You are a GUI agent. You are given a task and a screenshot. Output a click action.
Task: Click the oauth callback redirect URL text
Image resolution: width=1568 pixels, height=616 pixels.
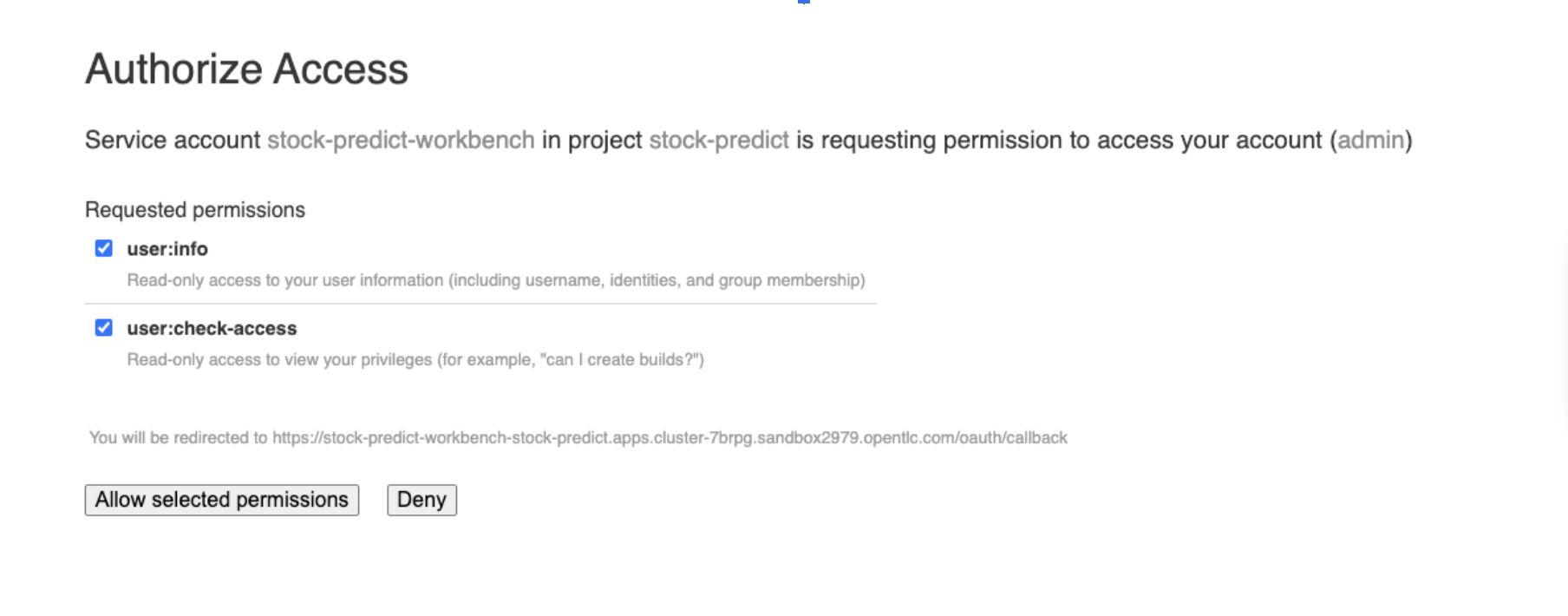(670, 437)
